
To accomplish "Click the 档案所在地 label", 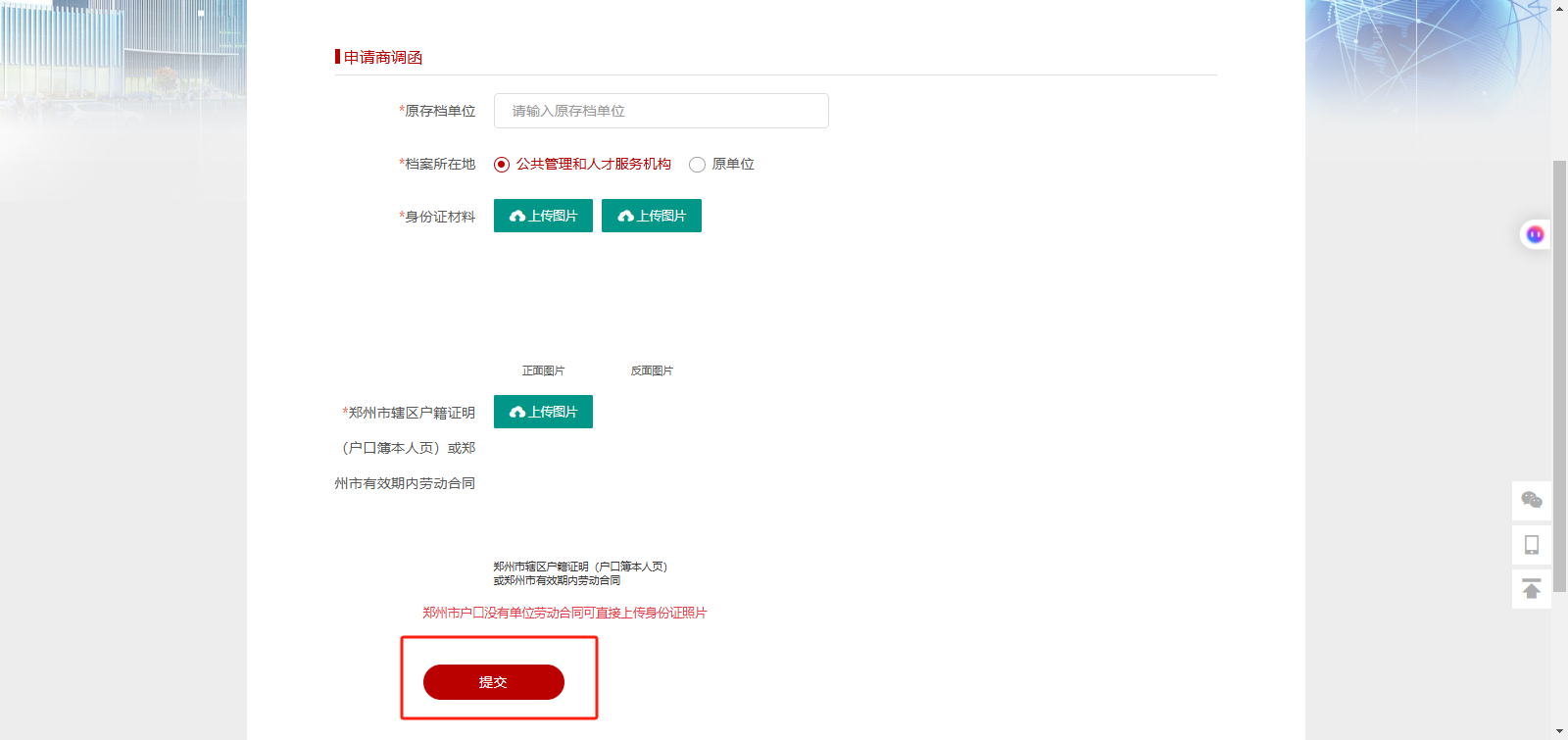I will (437, 165).
